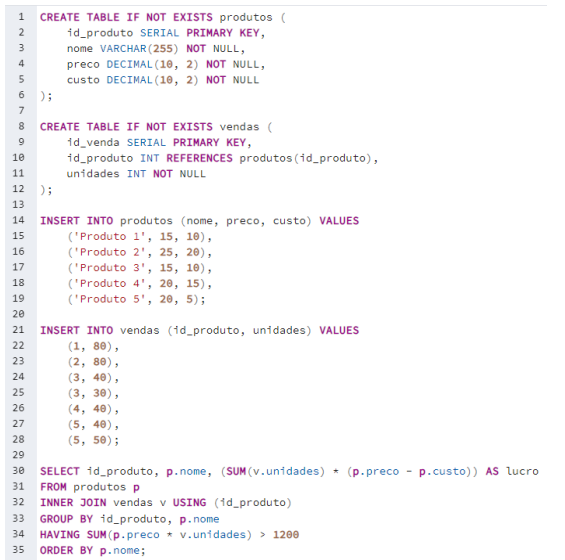The width and height of the screenshot is (565, 560).
Task: Click the number 255 on line 3
Action: [163, 49]
